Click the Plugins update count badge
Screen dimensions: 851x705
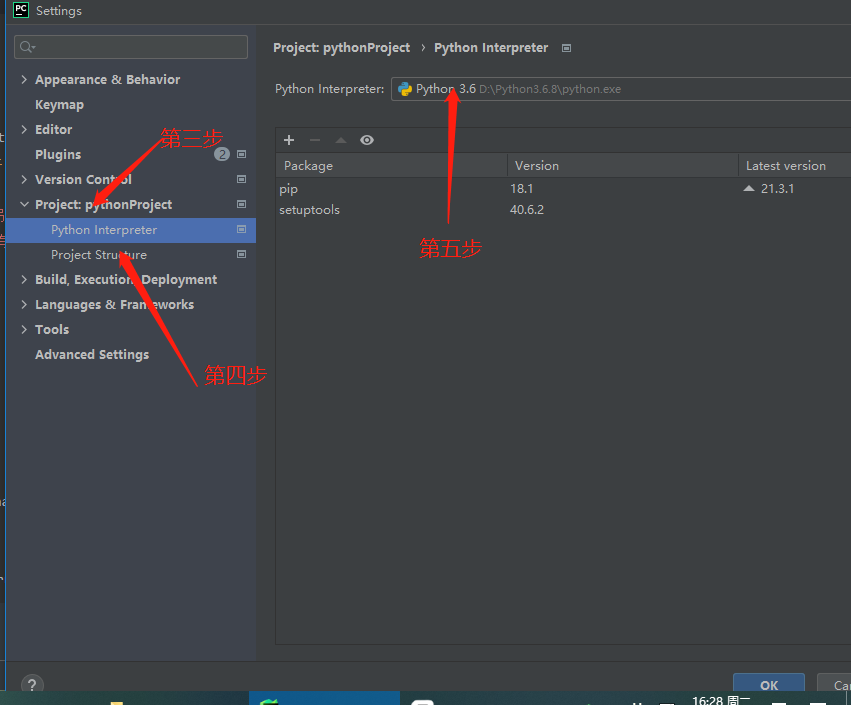(221, 154)
